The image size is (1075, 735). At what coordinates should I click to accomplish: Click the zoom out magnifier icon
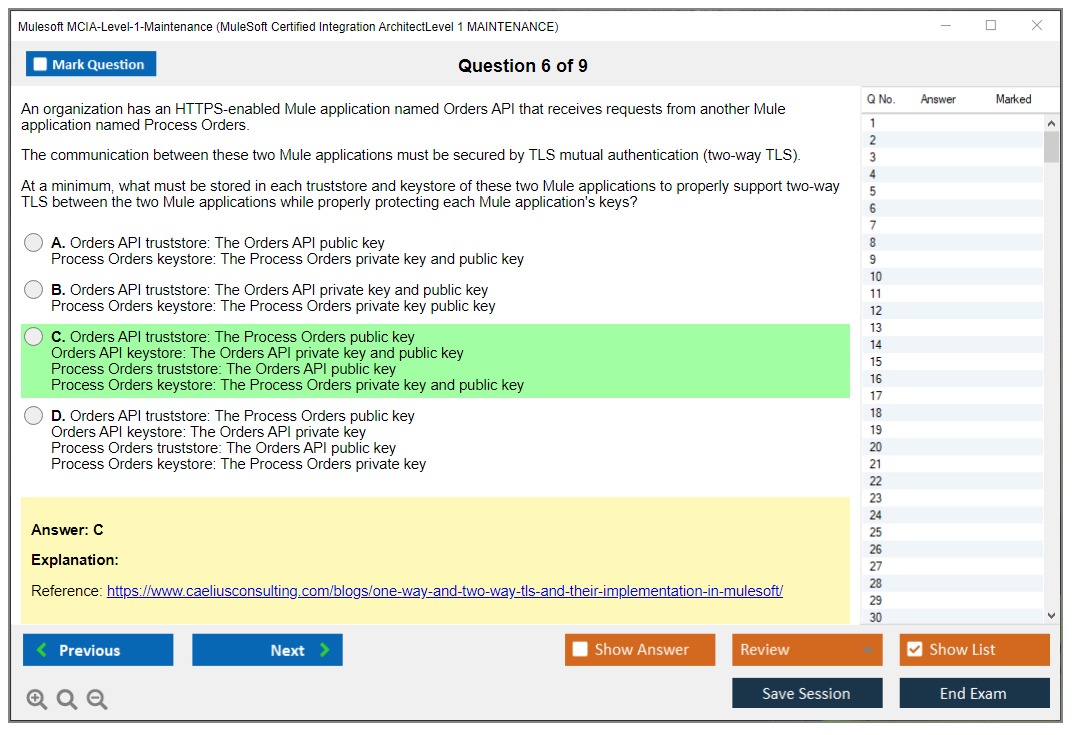click(97, 700)
